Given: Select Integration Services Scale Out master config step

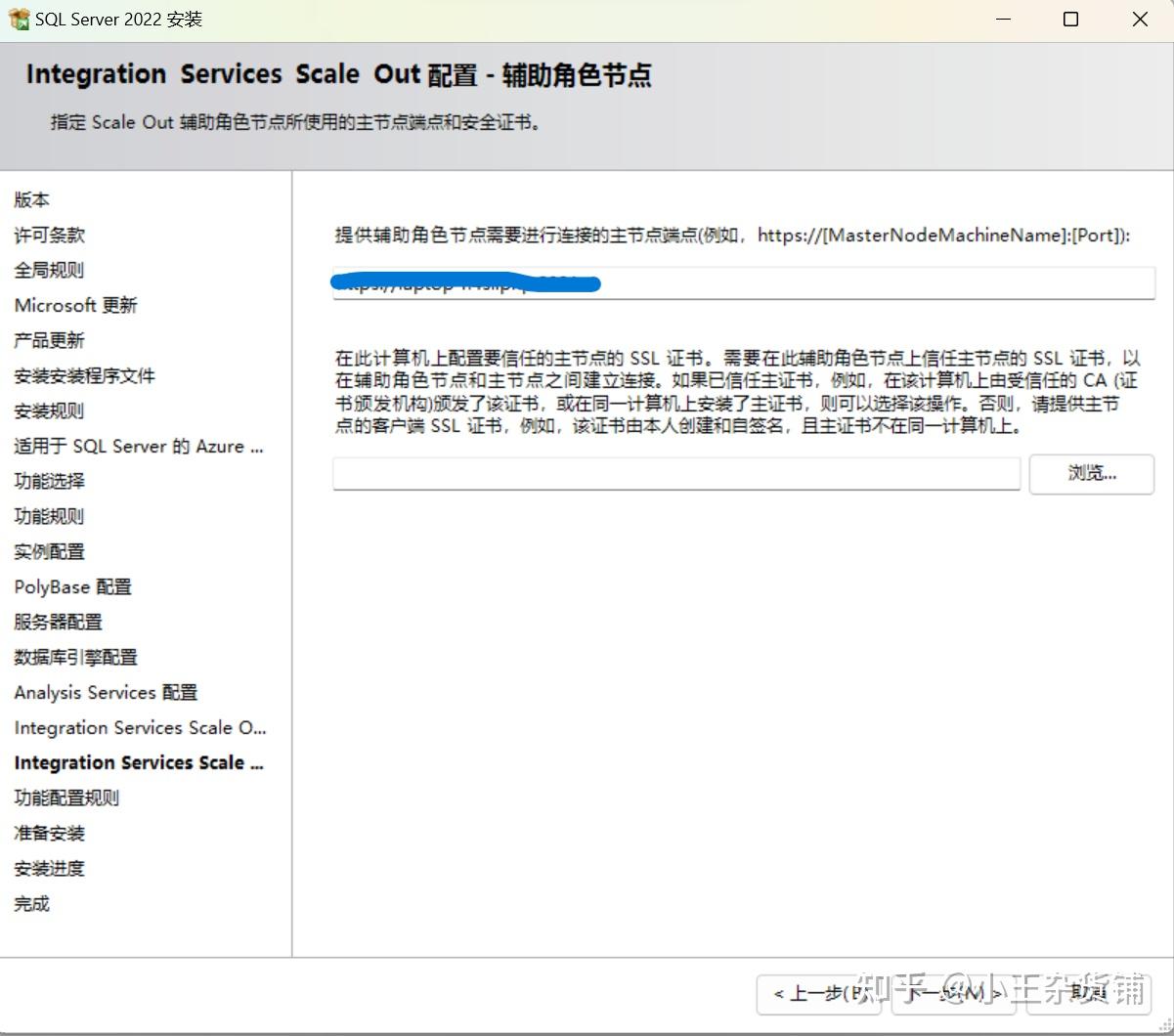Looking at the screenshot, I should tap(140, 727).
